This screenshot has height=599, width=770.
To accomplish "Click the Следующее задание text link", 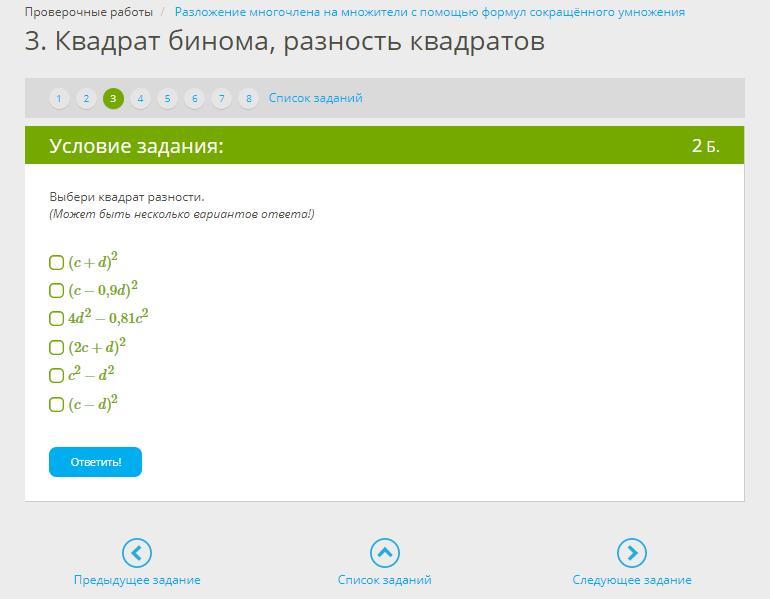I will (x=632, y=580).
